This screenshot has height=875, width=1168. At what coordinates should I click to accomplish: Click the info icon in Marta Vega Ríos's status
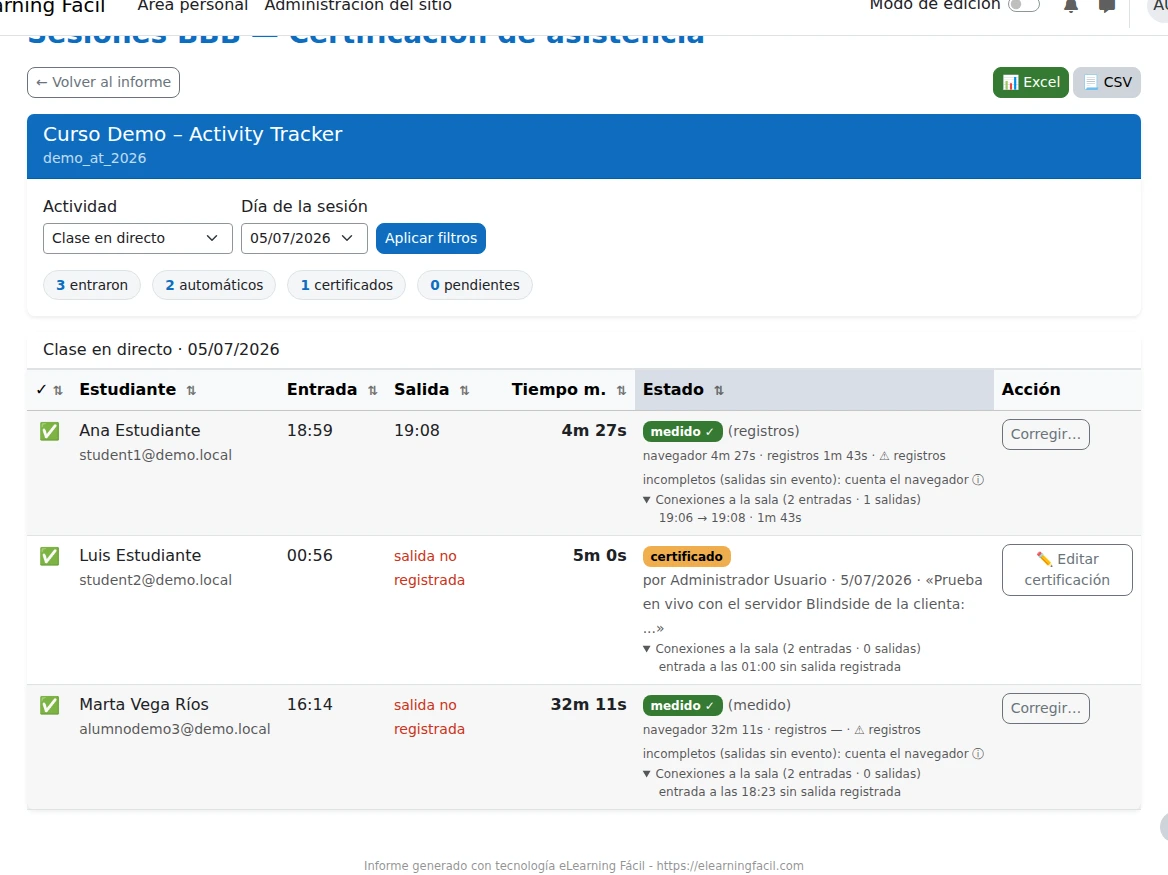pos(978,754)
